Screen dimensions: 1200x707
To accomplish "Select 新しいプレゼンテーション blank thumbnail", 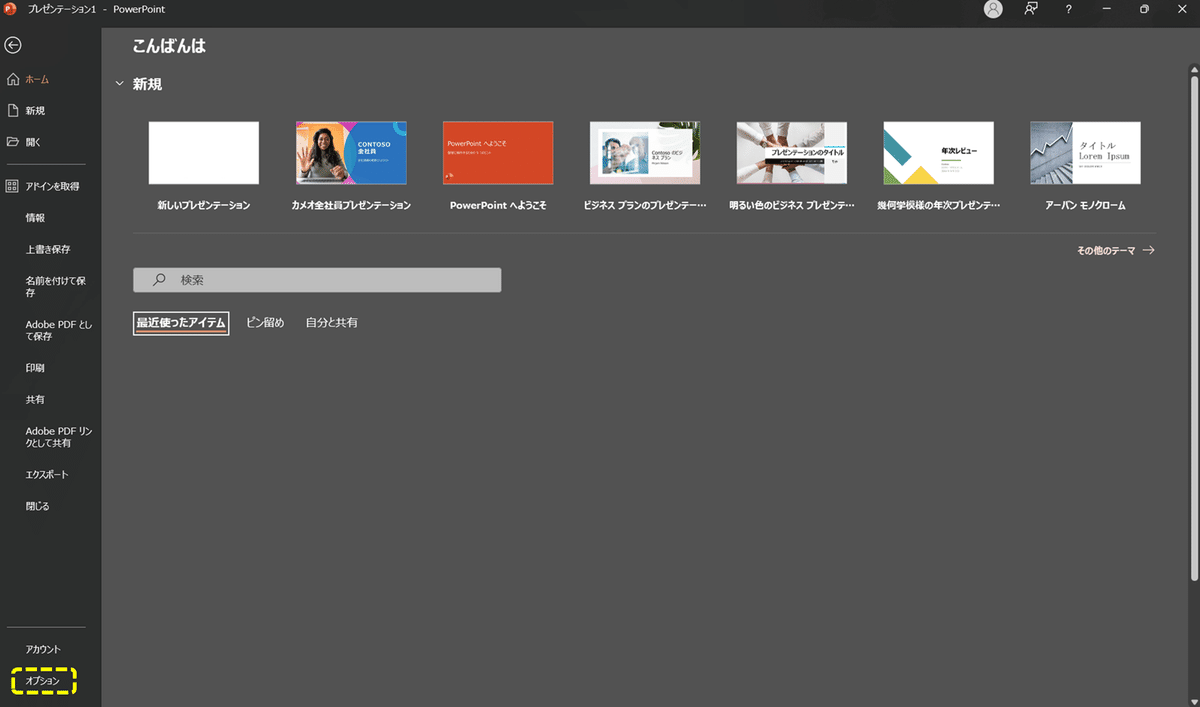I will pyautogui.click(x=204, y=153).
